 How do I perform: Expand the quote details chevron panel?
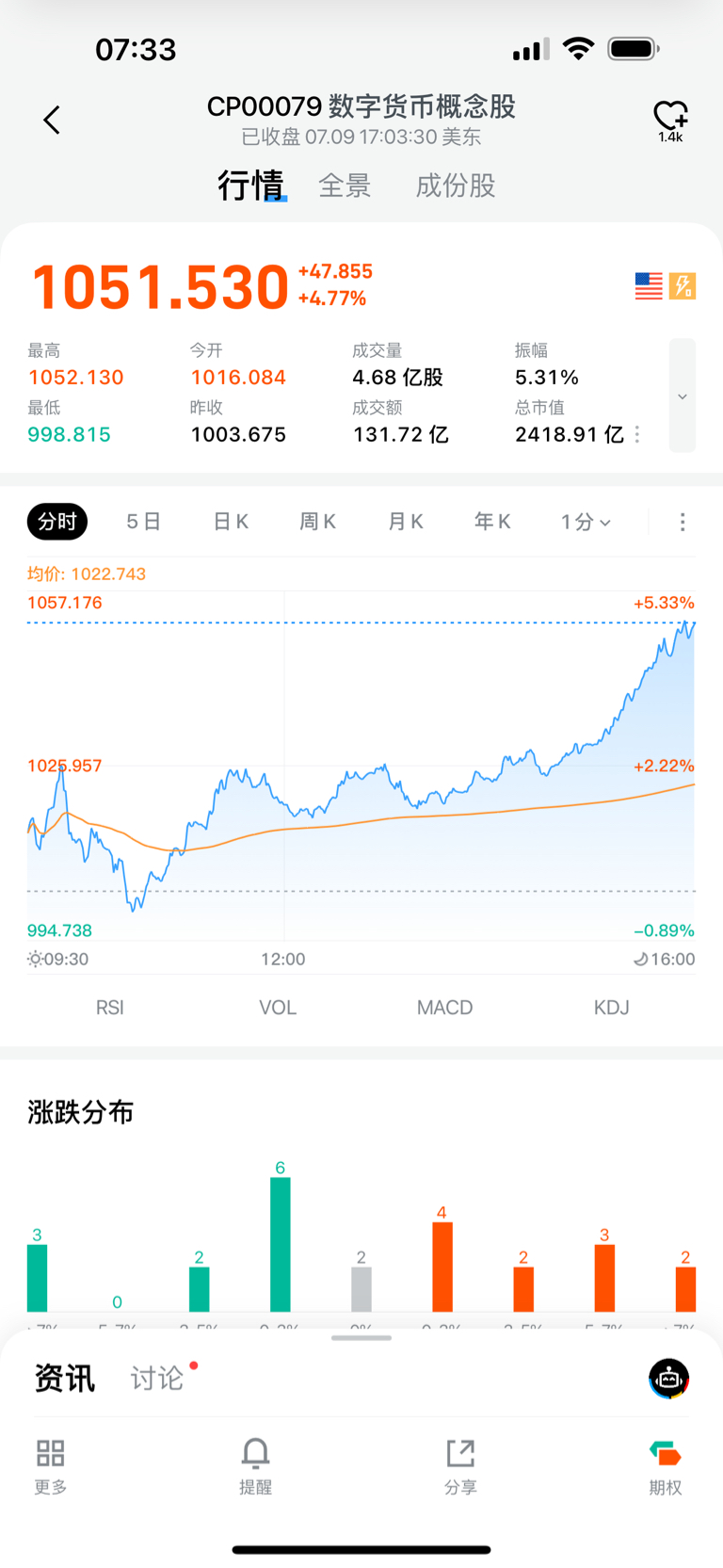[x=683, y=396]
